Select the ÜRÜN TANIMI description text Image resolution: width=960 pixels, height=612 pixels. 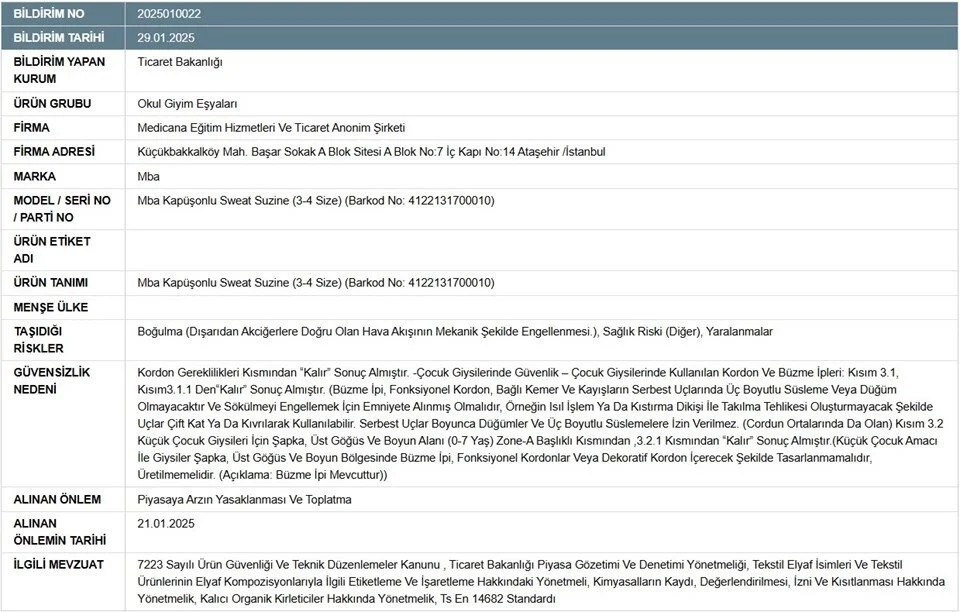coord(316,282)
